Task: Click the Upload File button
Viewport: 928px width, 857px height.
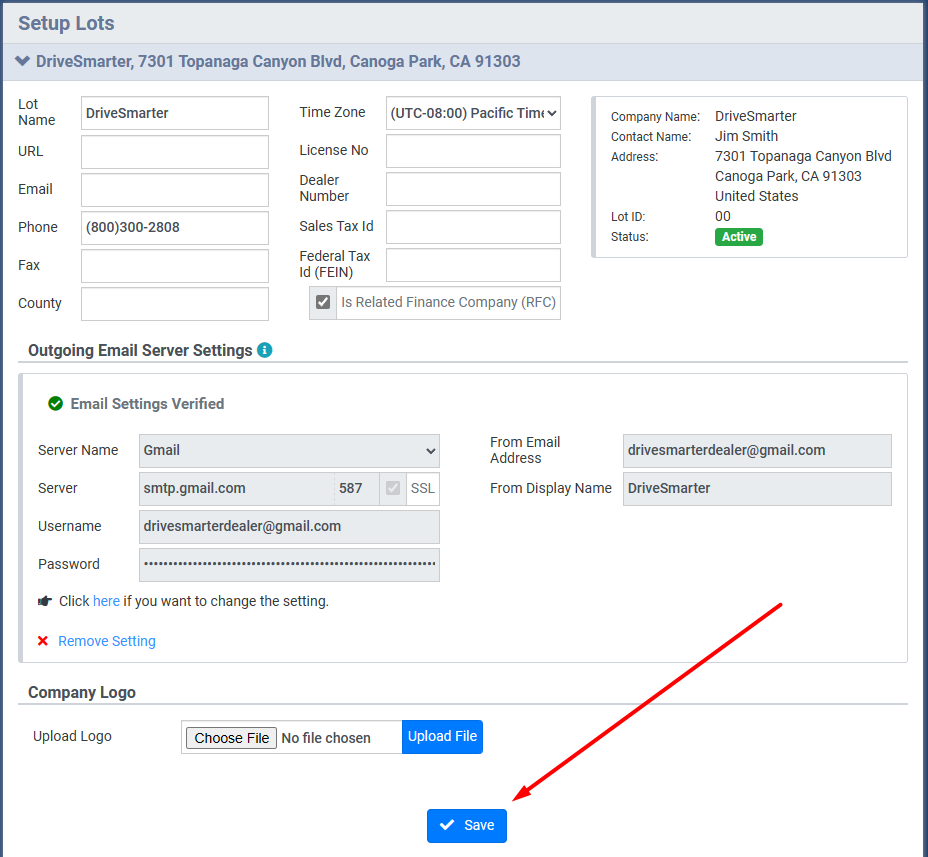Action: (442, 736)
